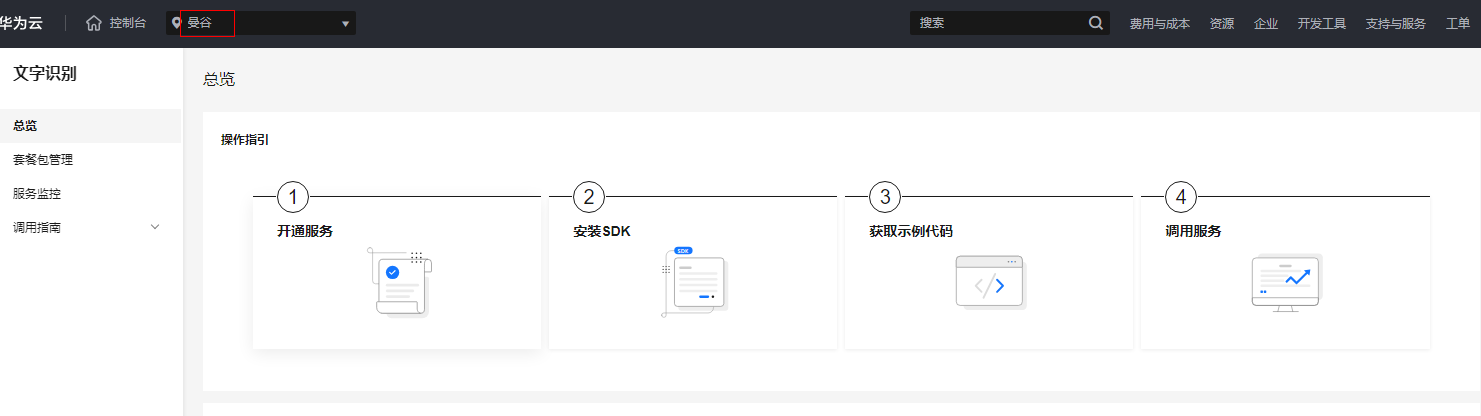
Task: Click the 支持与服务 link
Action: click(1395, 24)
